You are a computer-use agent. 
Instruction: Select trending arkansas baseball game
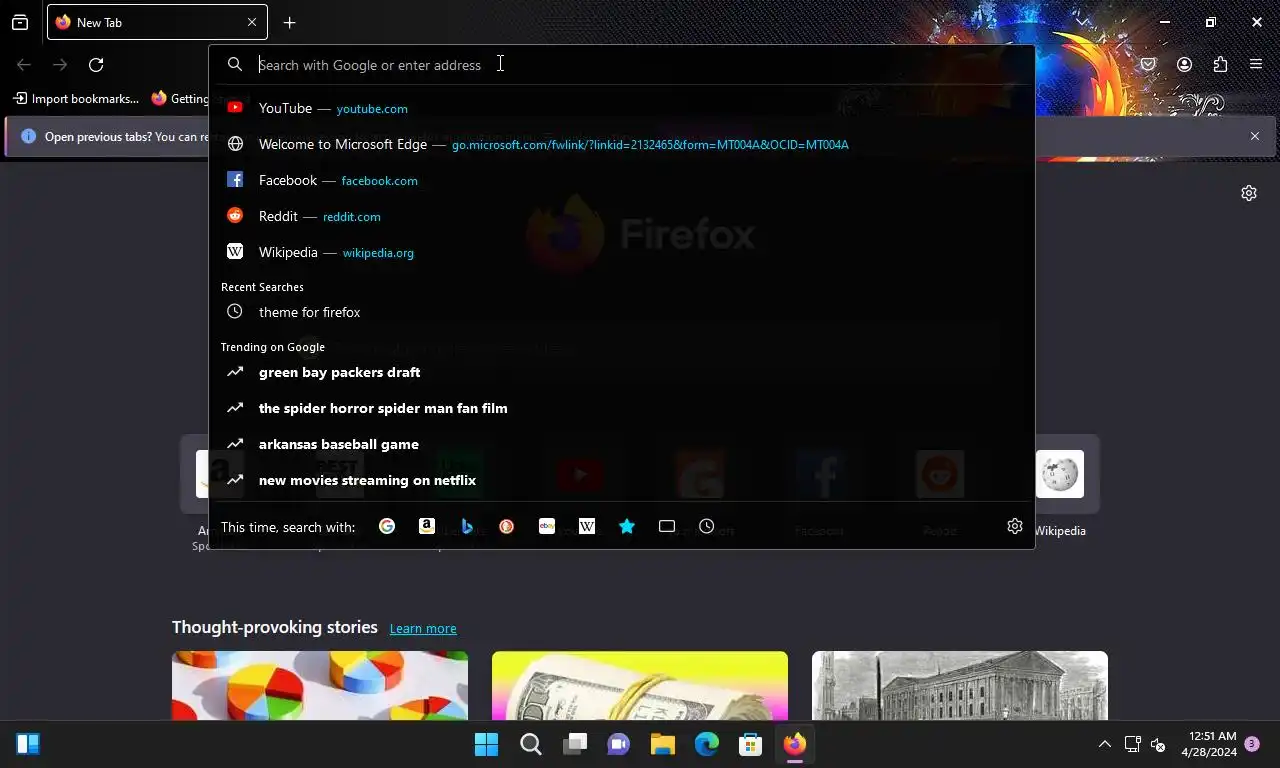(622, 444)
